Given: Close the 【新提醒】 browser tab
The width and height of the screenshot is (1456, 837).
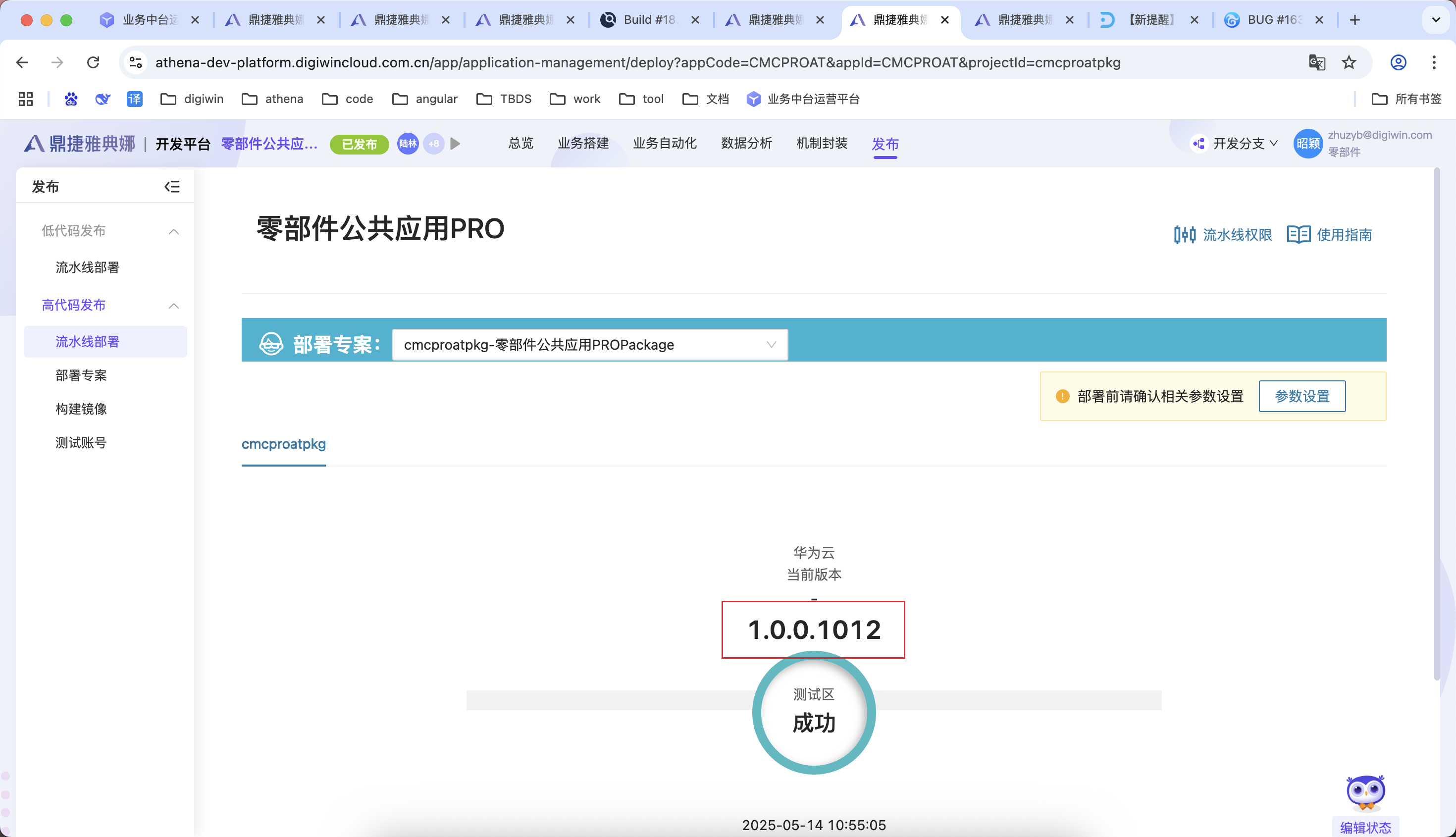Looking at the screenshot, I should [1194, 20].
